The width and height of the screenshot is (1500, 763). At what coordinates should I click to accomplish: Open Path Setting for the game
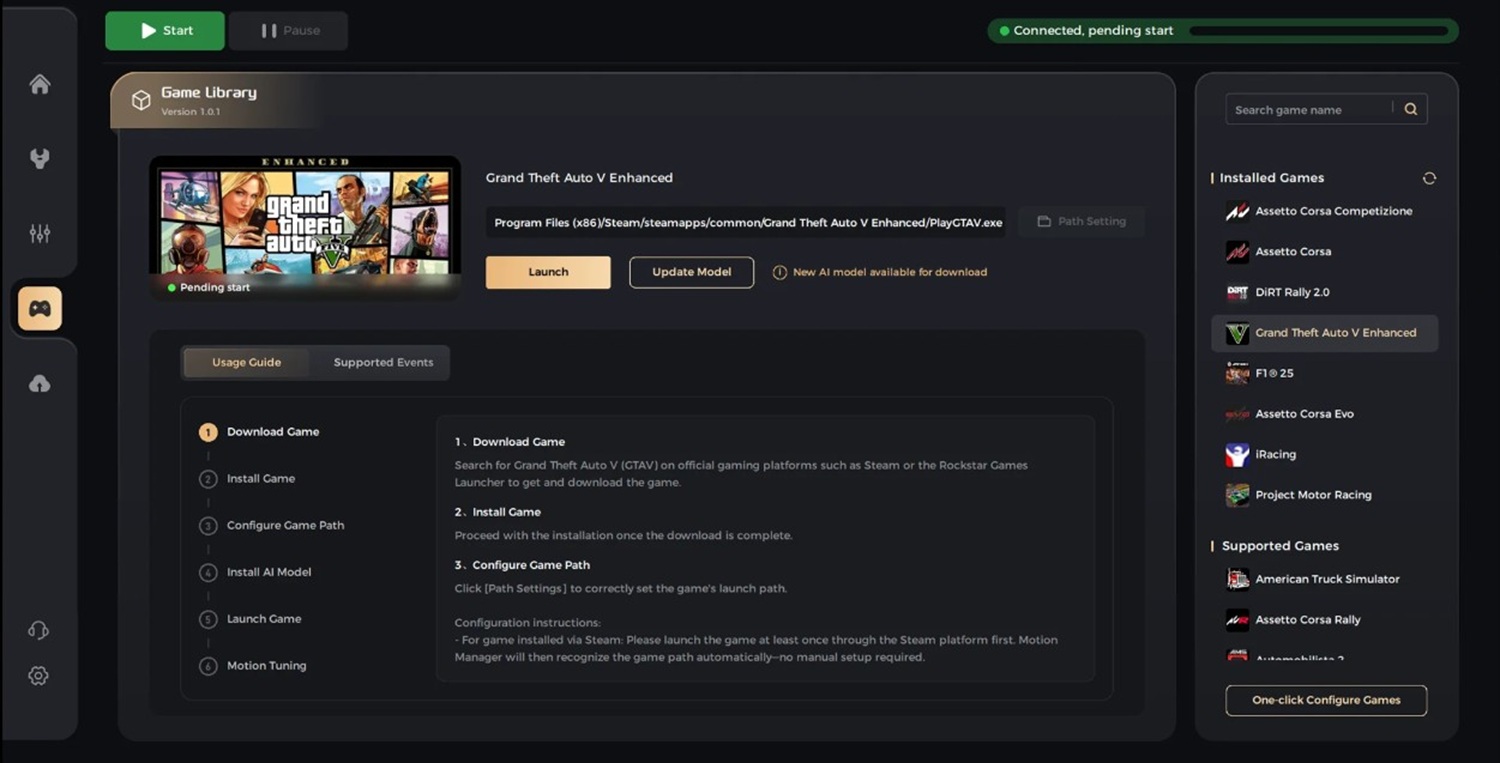point(1081,222)
